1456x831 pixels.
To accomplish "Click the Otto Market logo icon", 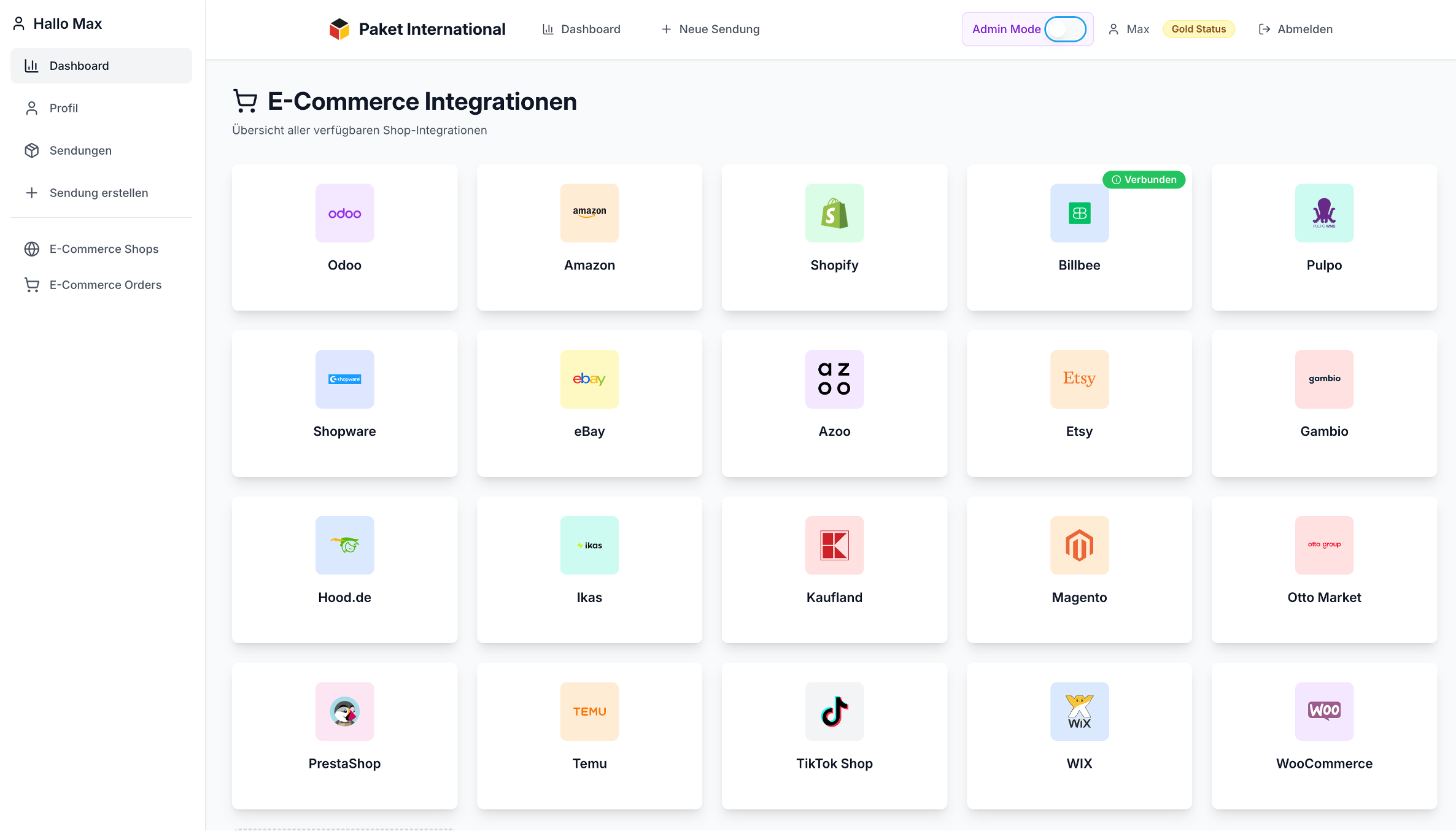I will click(1324, 546).
